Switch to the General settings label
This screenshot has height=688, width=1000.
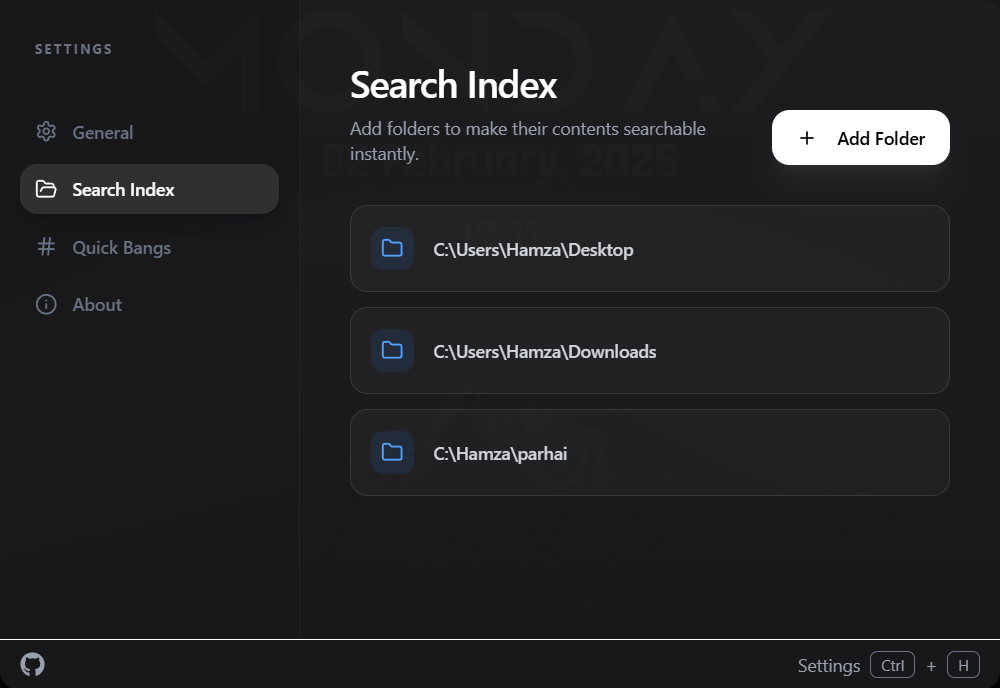(102, 132)
